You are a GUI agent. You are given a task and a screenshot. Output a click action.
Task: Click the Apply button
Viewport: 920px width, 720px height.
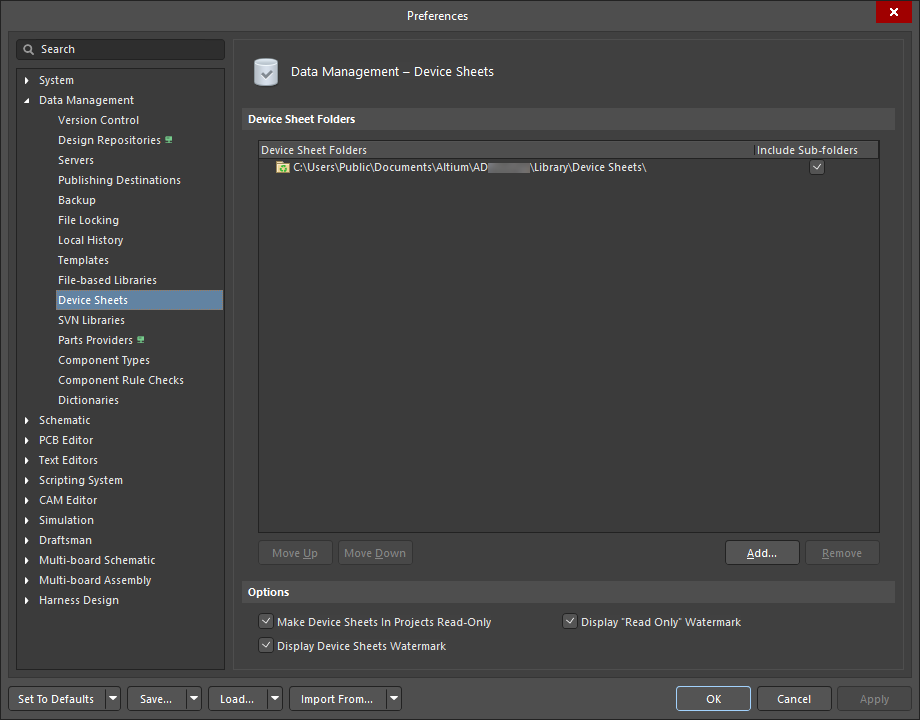pos(874,699)
